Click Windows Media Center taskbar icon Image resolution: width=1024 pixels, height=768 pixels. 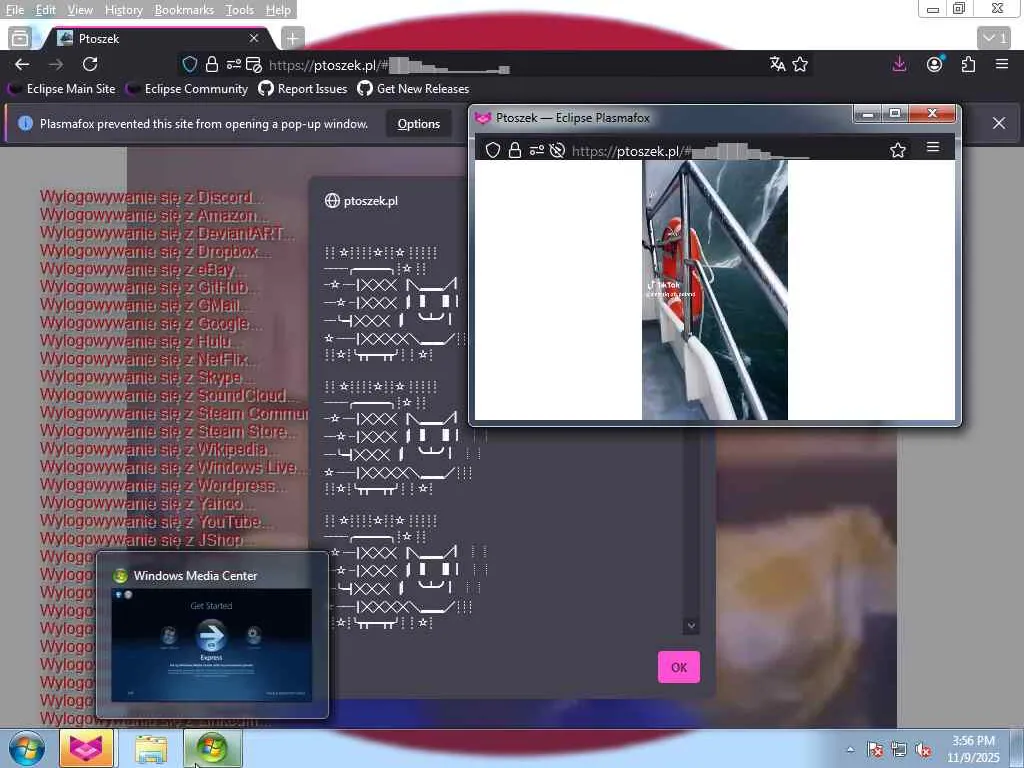pos(213,749)
